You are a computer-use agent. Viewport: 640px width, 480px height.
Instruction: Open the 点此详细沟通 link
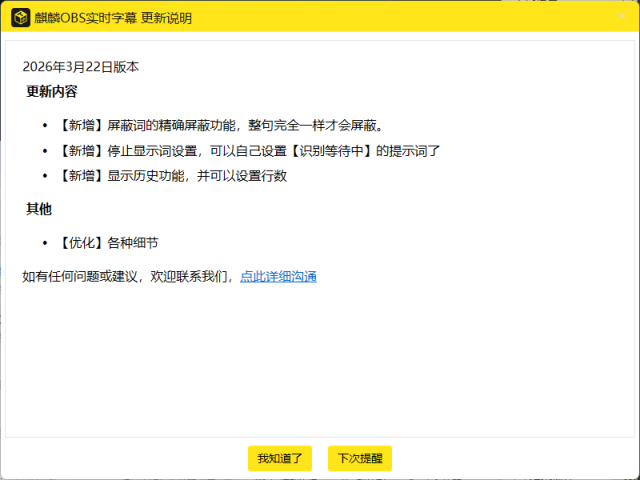(x=278, y=276)
